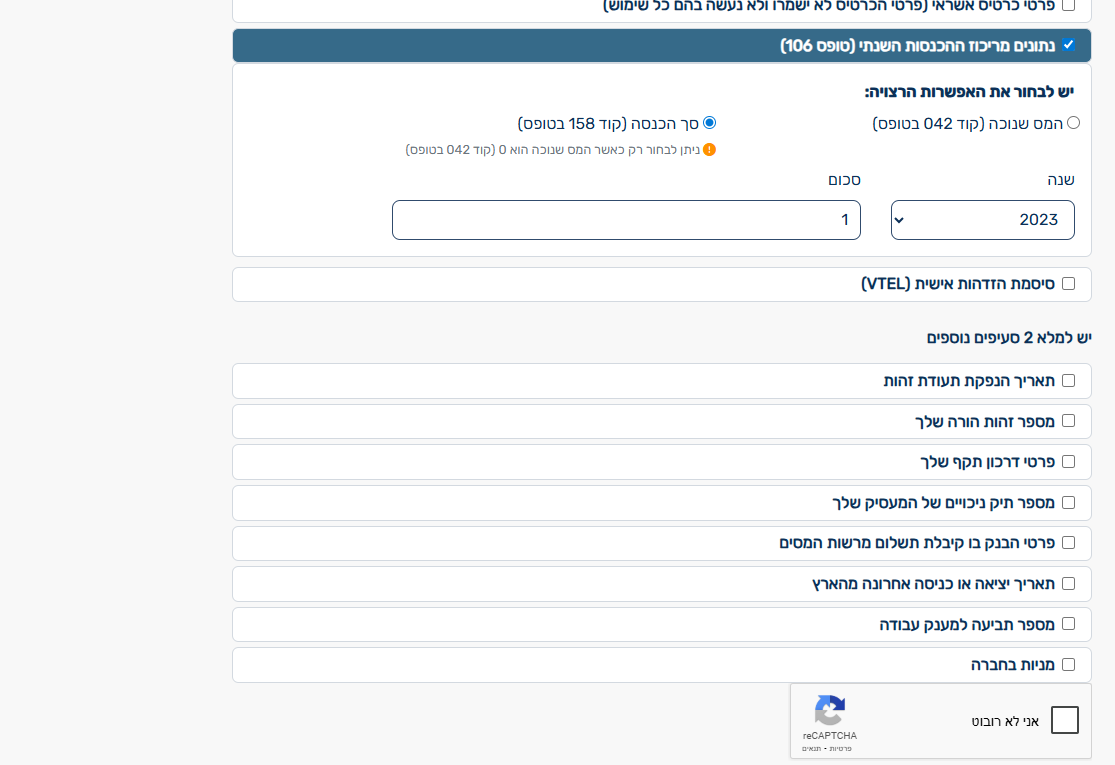Enable the bank payment details checkbox

pos(1068,542)
